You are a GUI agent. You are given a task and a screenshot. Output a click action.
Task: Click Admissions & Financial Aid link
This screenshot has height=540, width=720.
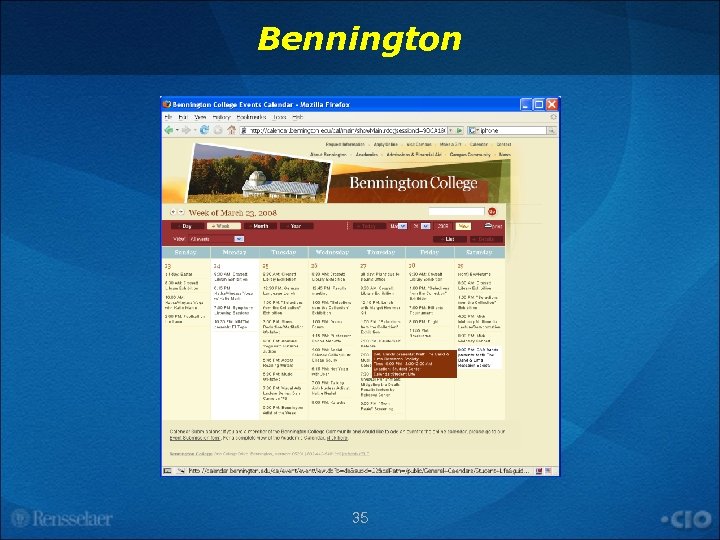click(414, 155)
